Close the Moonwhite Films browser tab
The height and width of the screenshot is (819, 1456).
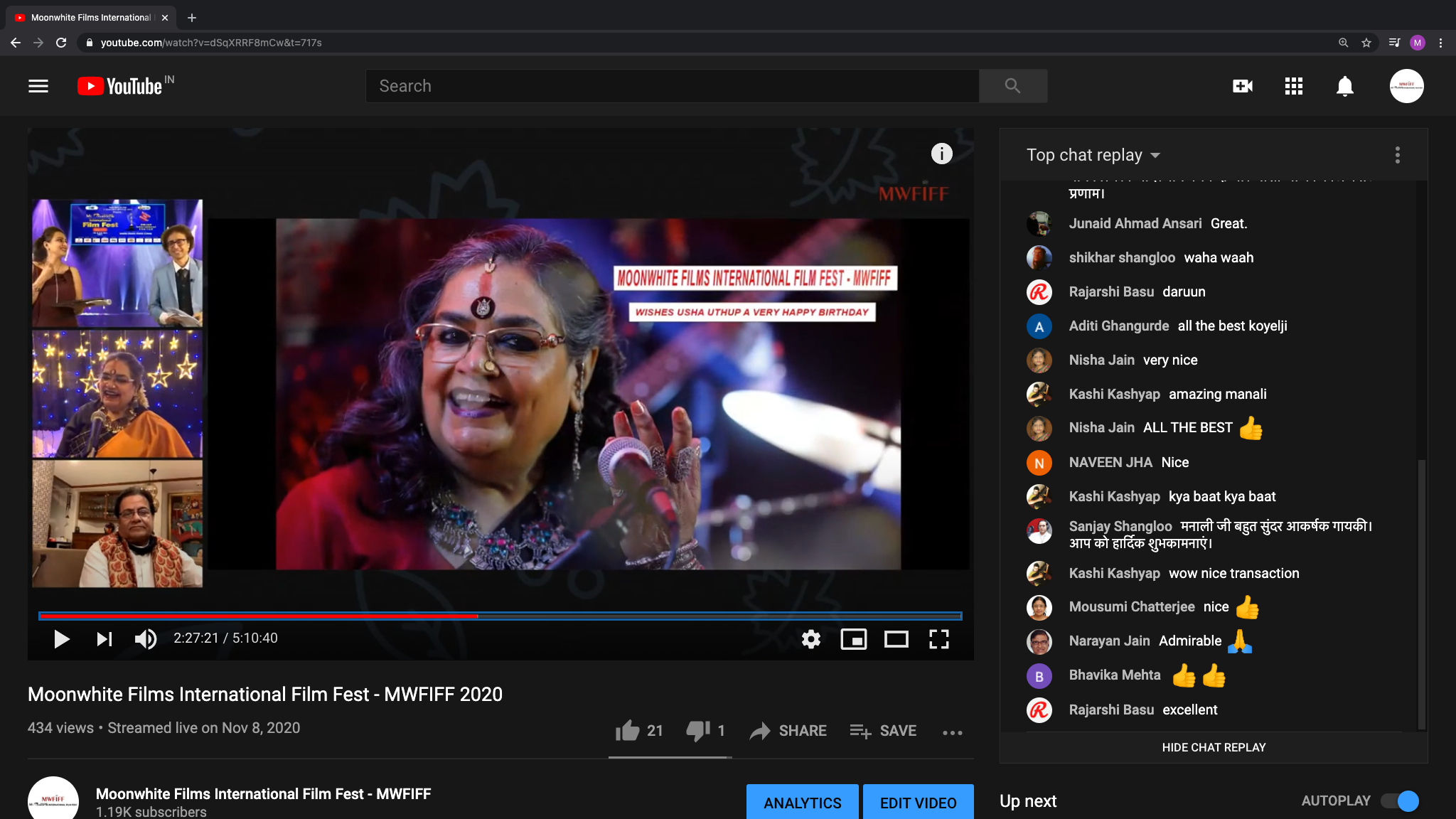(165, 18)
